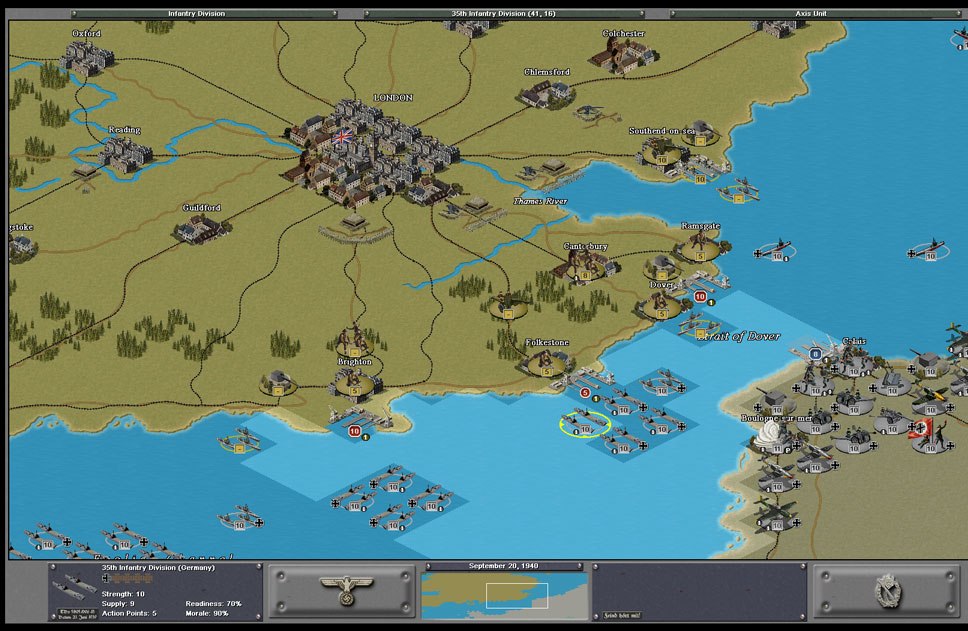Select the yellow-highlighted 35th Infantry transport
The width and height of the screenshot is (968, 631).
[584, 424]
